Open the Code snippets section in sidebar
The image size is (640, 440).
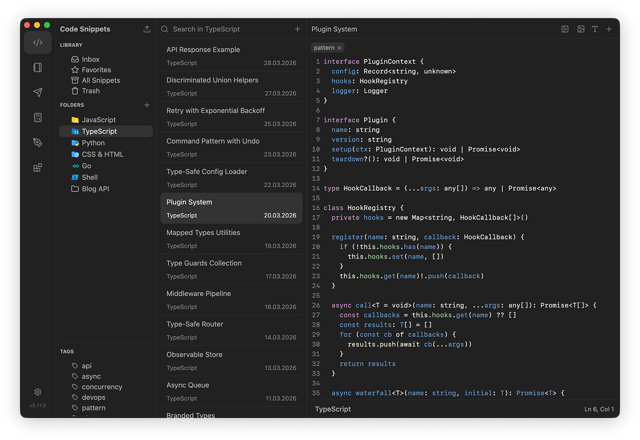click(x=38, y=42)
